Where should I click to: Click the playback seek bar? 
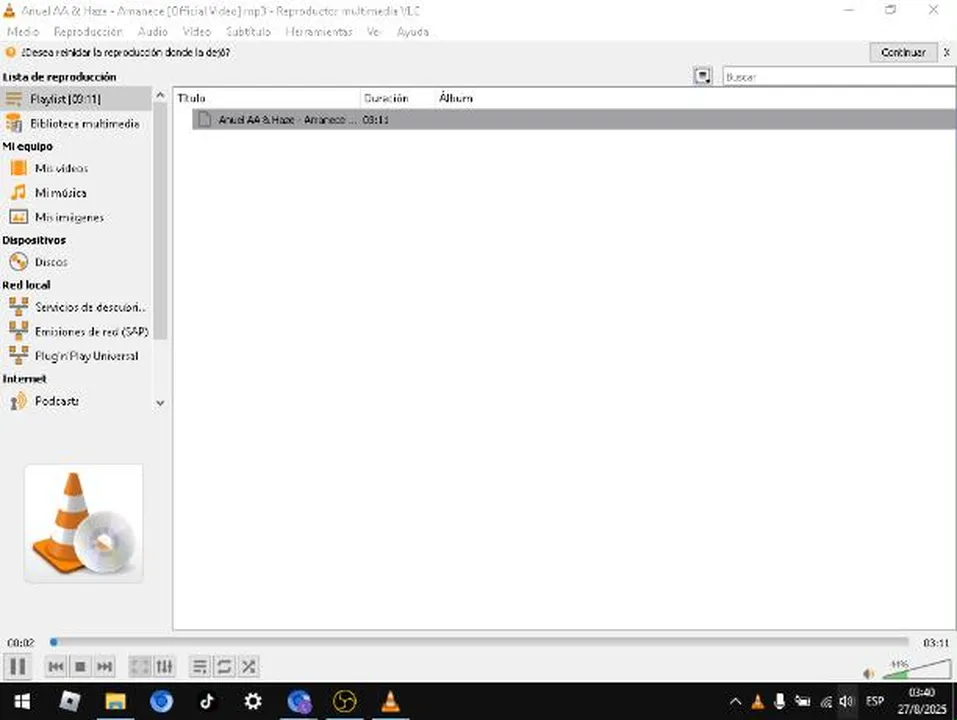click(480, 642)
